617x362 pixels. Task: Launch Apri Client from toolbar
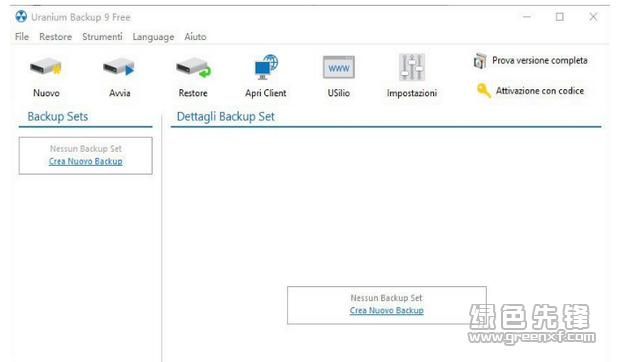266,67
